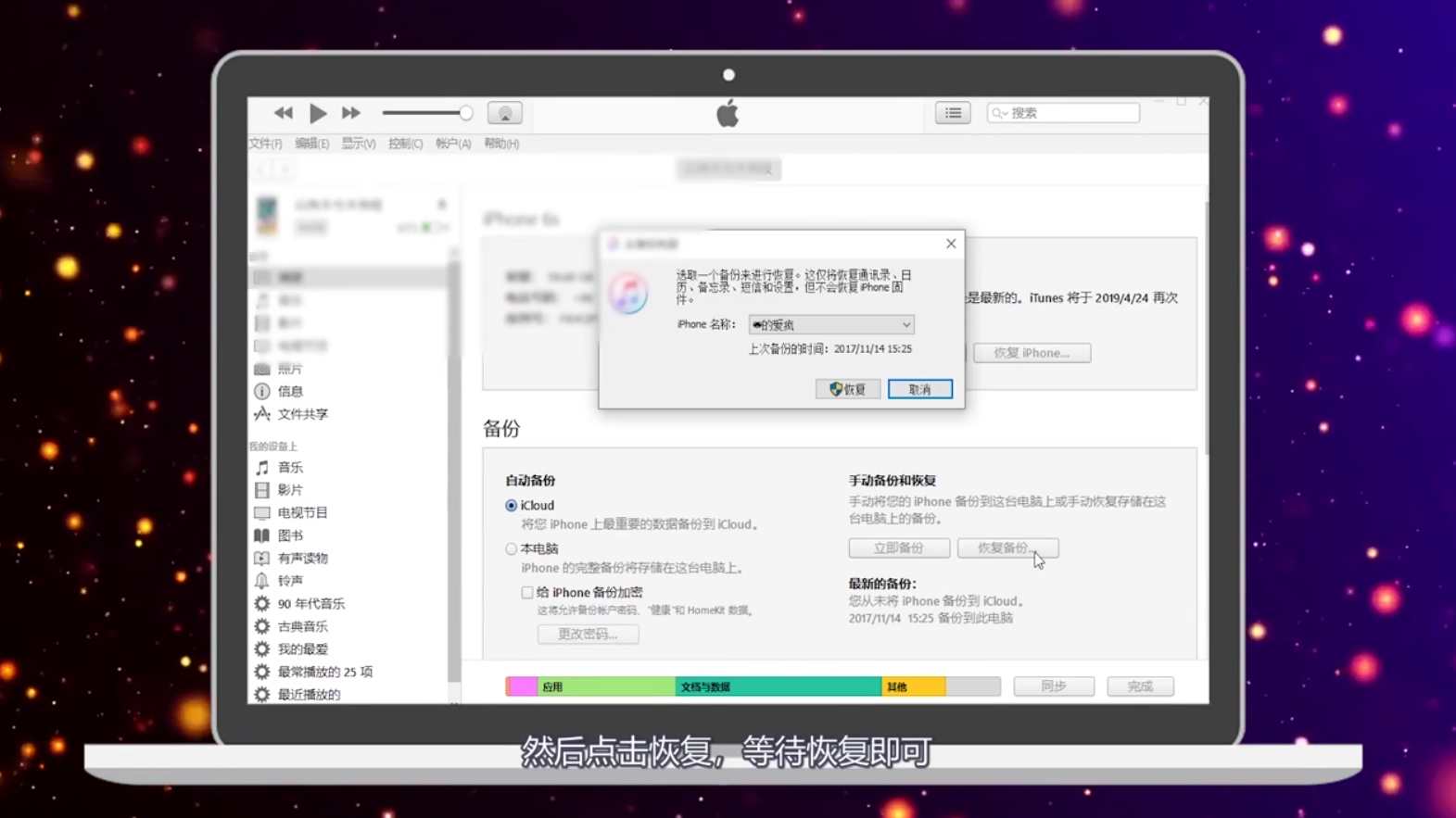The height and width of the screenshot is (818, 1456).
Task: Open 最近播放的 playlist gear icon
Action: 262,694
